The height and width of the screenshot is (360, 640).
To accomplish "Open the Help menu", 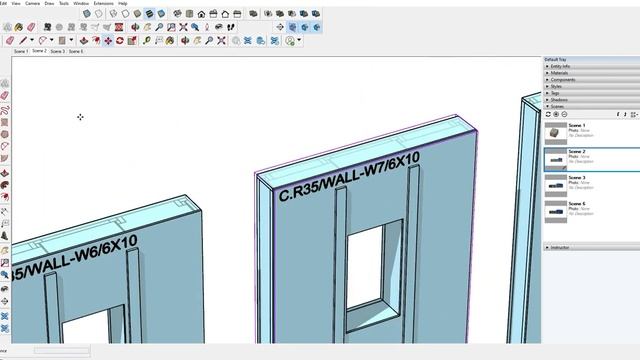I will coord(122,3).
